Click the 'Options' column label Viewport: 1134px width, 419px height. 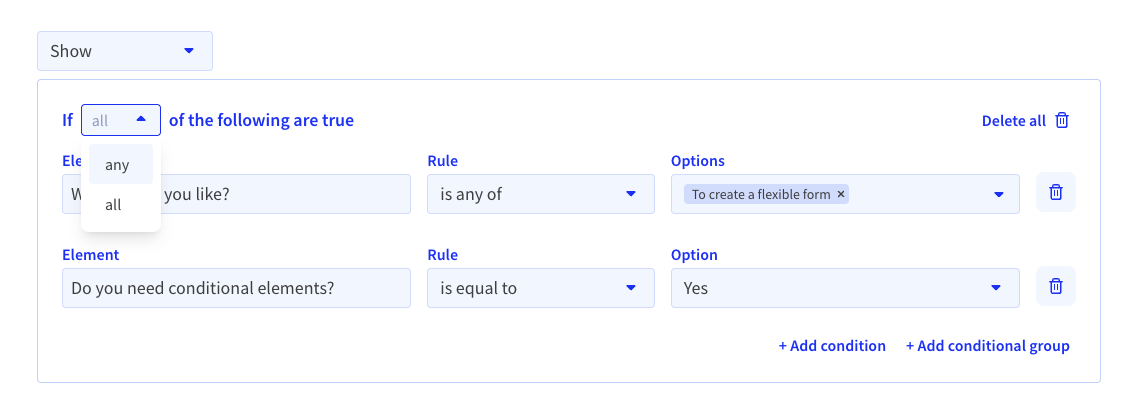pos(697,161)
